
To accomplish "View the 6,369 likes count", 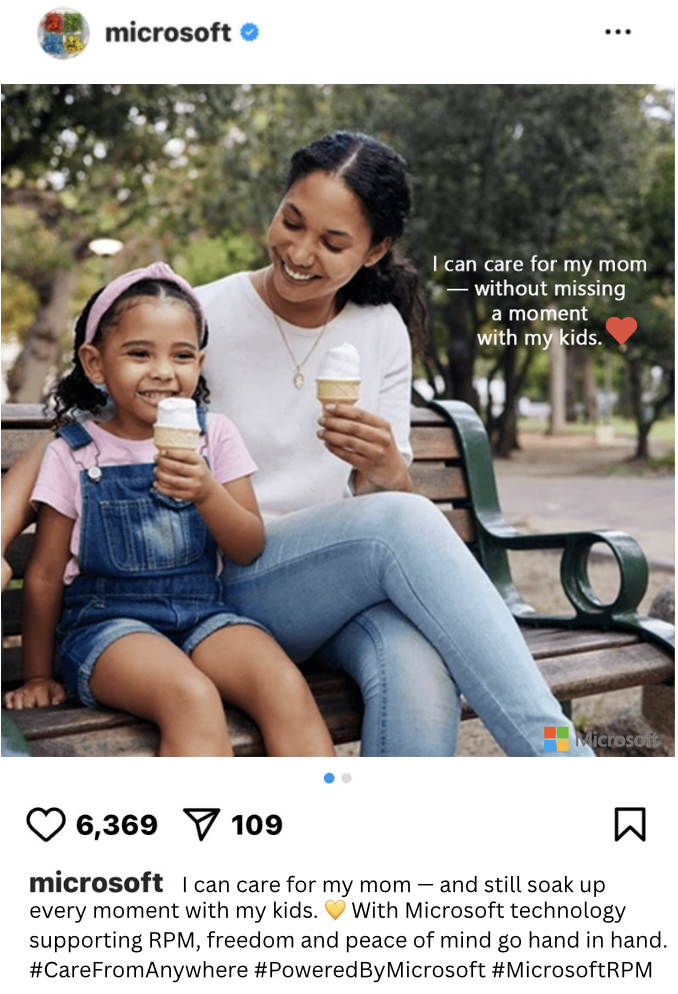I will click(x=117, y=825).
